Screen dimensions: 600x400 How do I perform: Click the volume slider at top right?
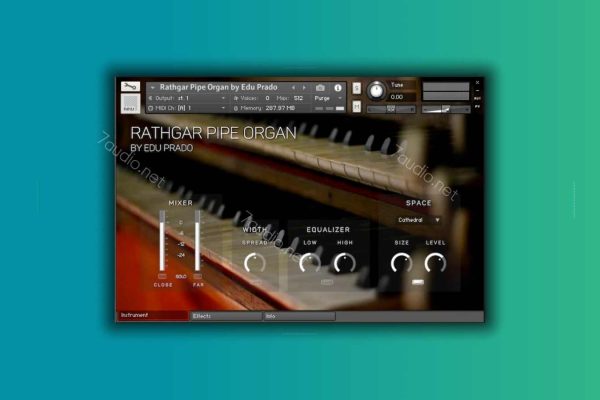click(x=446, y=109)
